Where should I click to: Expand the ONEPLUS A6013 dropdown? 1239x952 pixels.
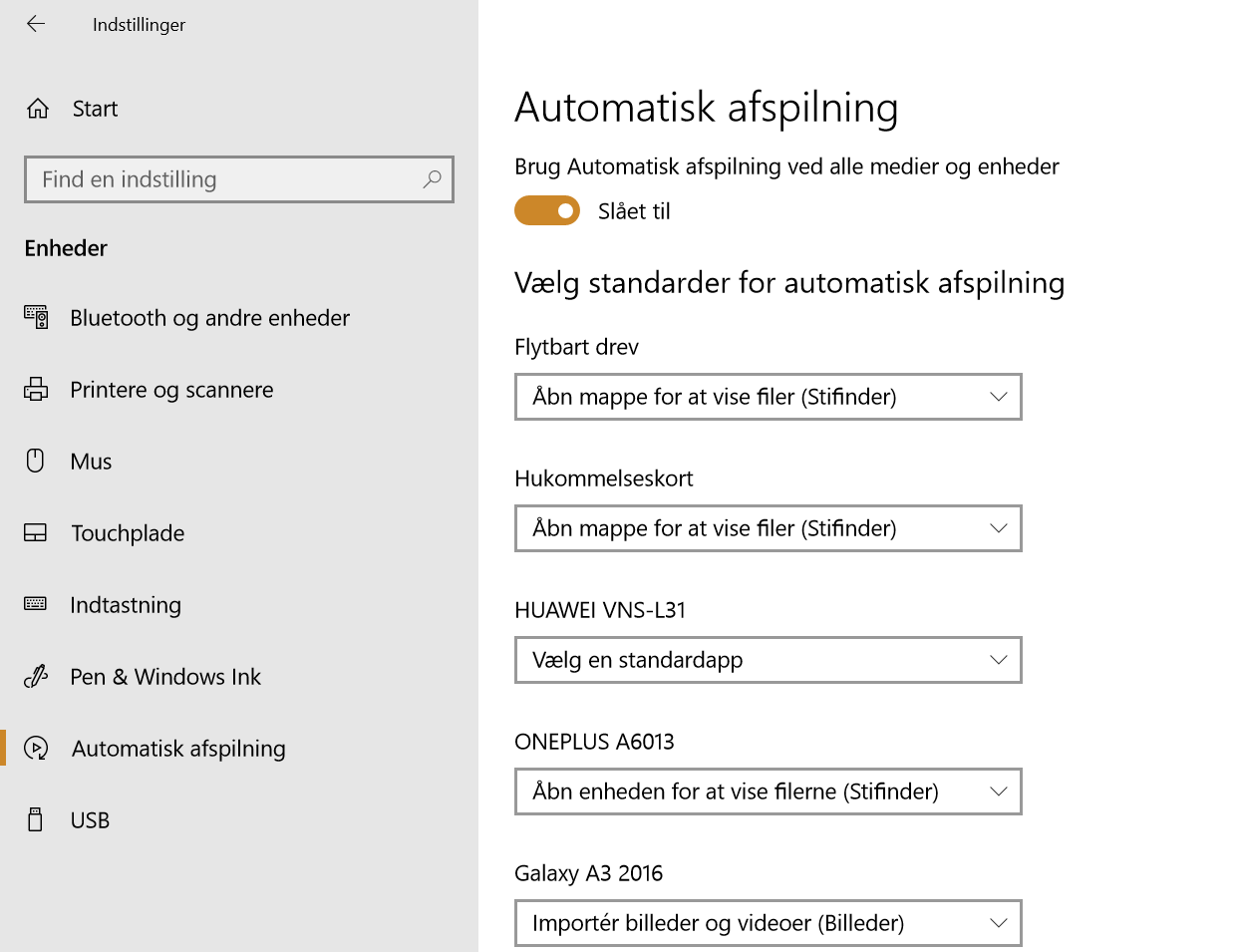pos(768,792)
